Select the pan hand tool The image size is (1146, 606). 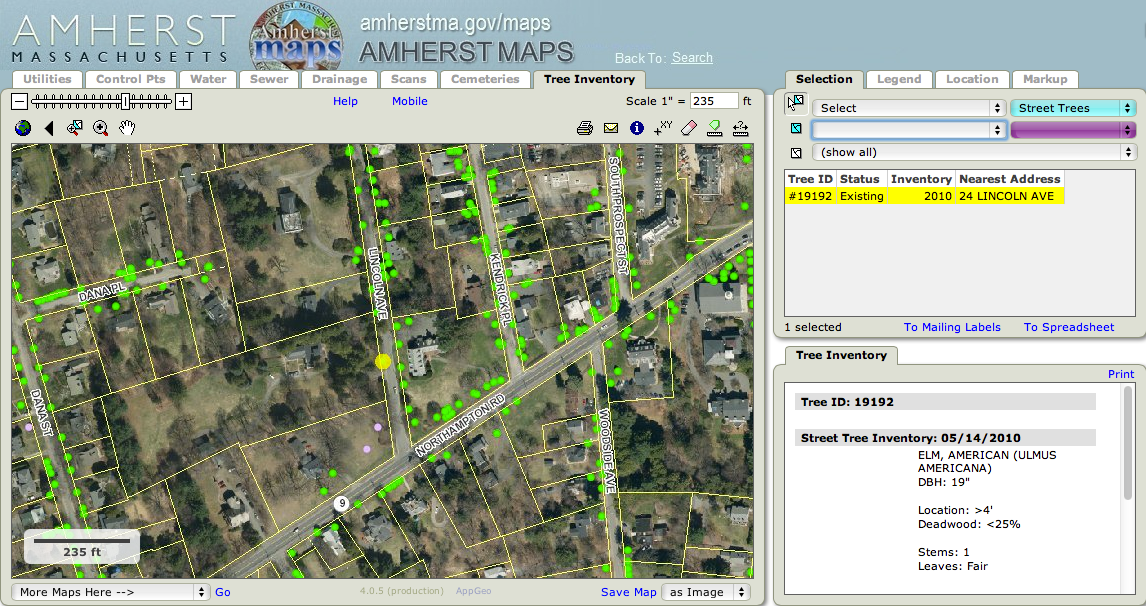click(127, 128)
